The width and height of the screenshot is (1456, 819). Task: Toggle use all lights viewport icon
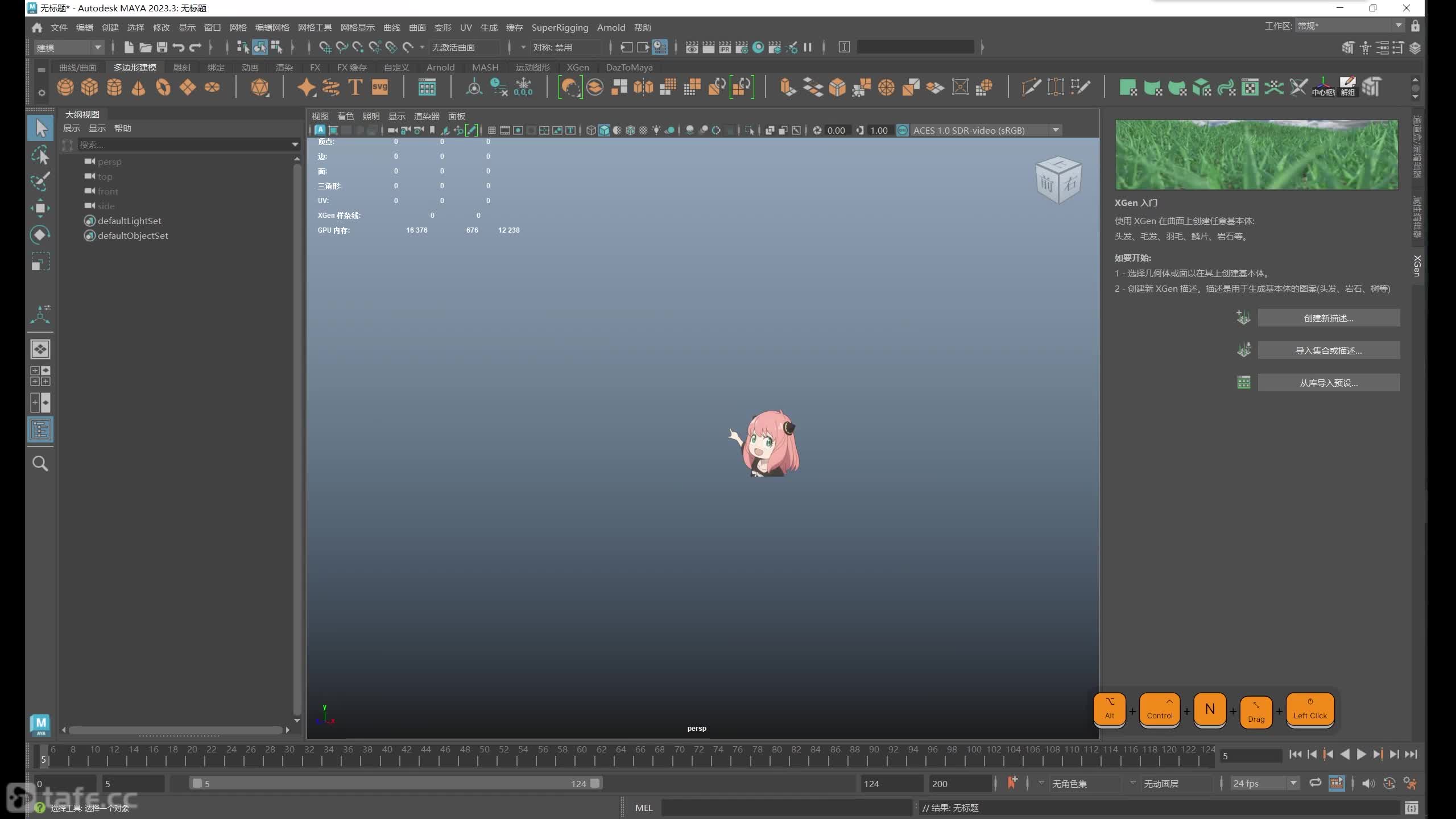(x=656, y=130)
